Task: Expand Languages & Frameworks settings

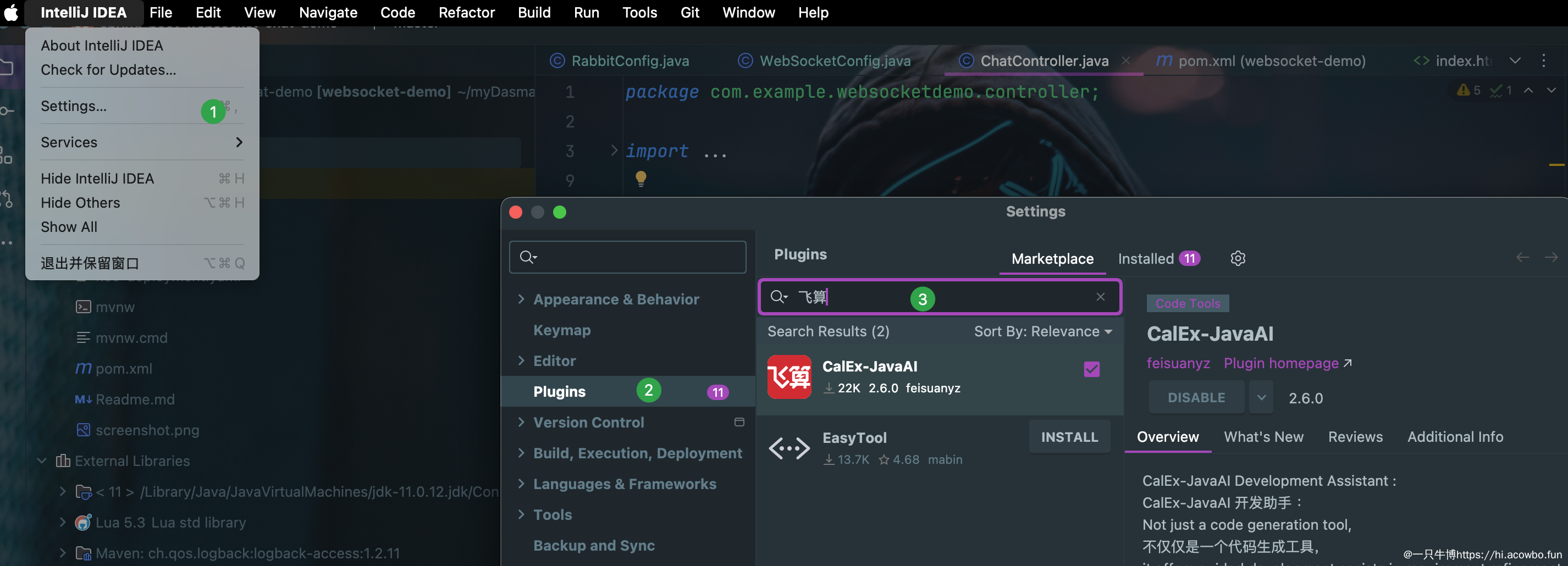Action: pyautogui.click(x=521, y=484)
